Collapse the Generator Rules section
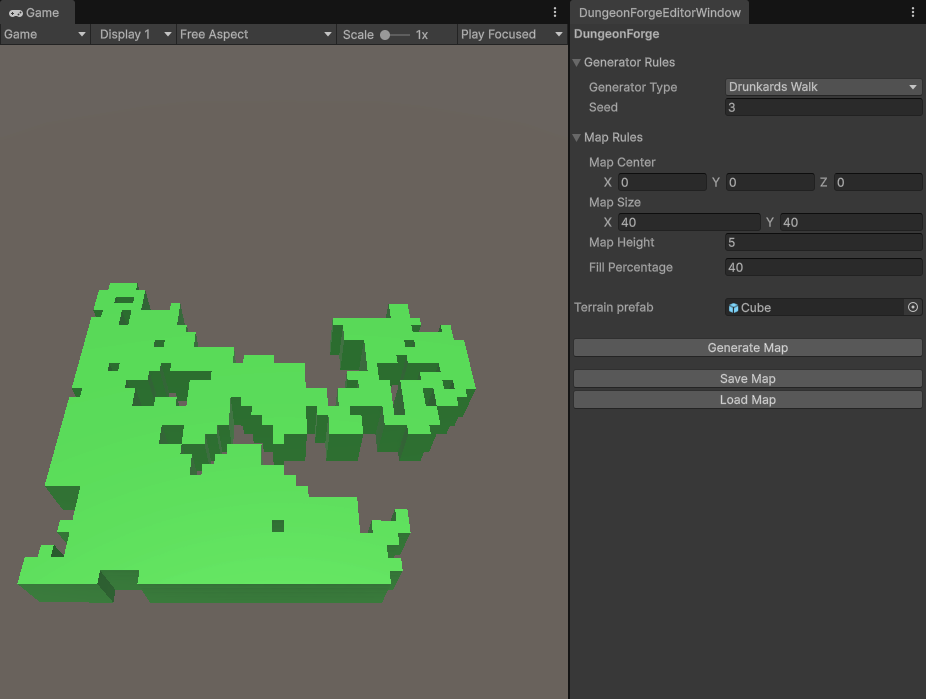The width and height of the screenshot is (926, 699). click(x=577, y=63)
